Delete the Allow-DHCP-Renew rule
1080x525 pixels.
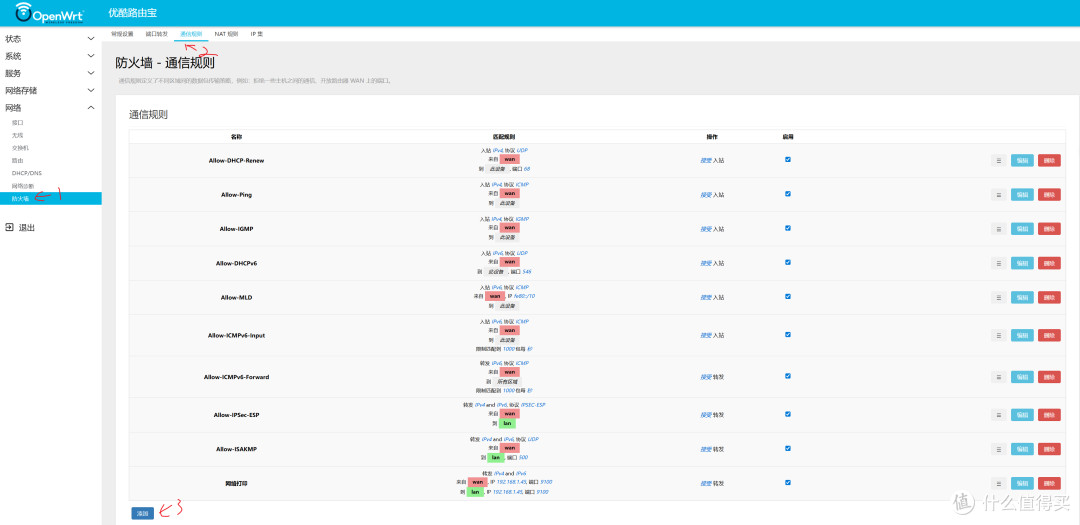(x=1049, y=161)
